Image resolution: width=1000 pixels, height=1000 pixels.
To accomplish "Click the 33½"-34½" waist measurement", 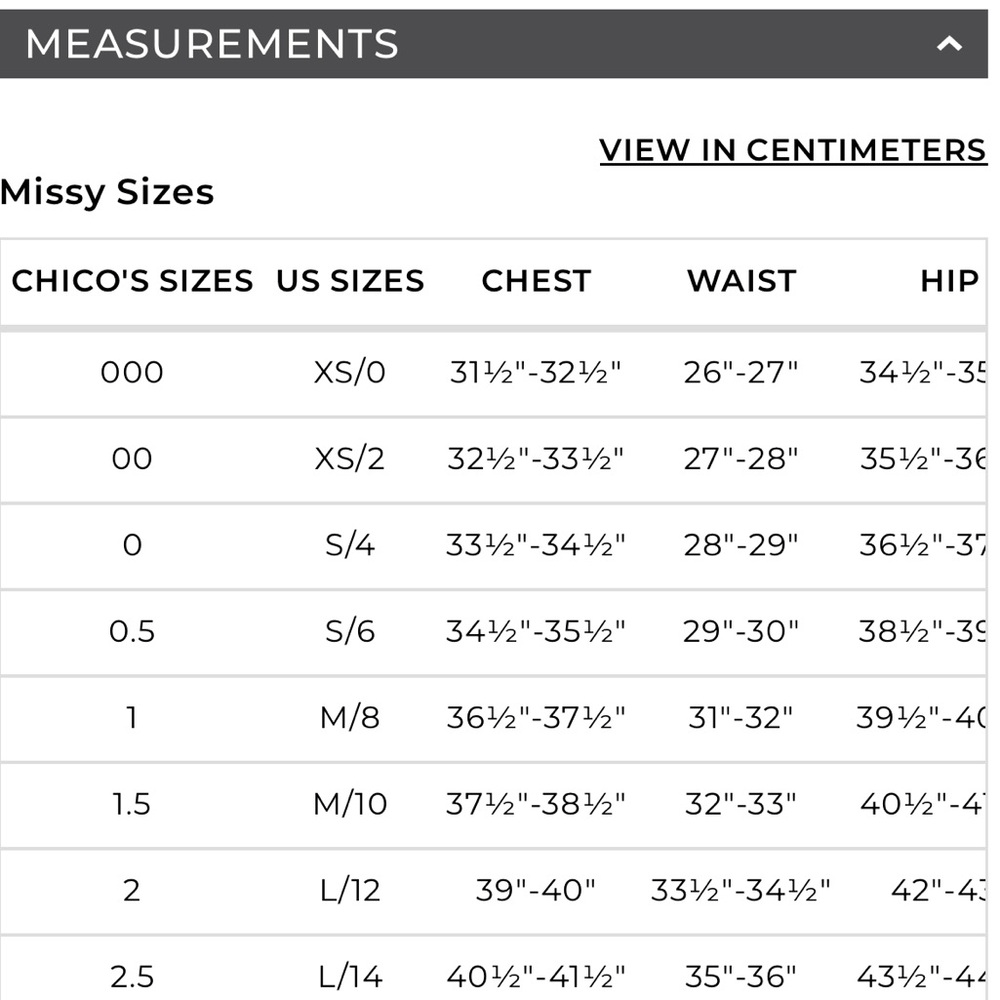I will [741, 889].
